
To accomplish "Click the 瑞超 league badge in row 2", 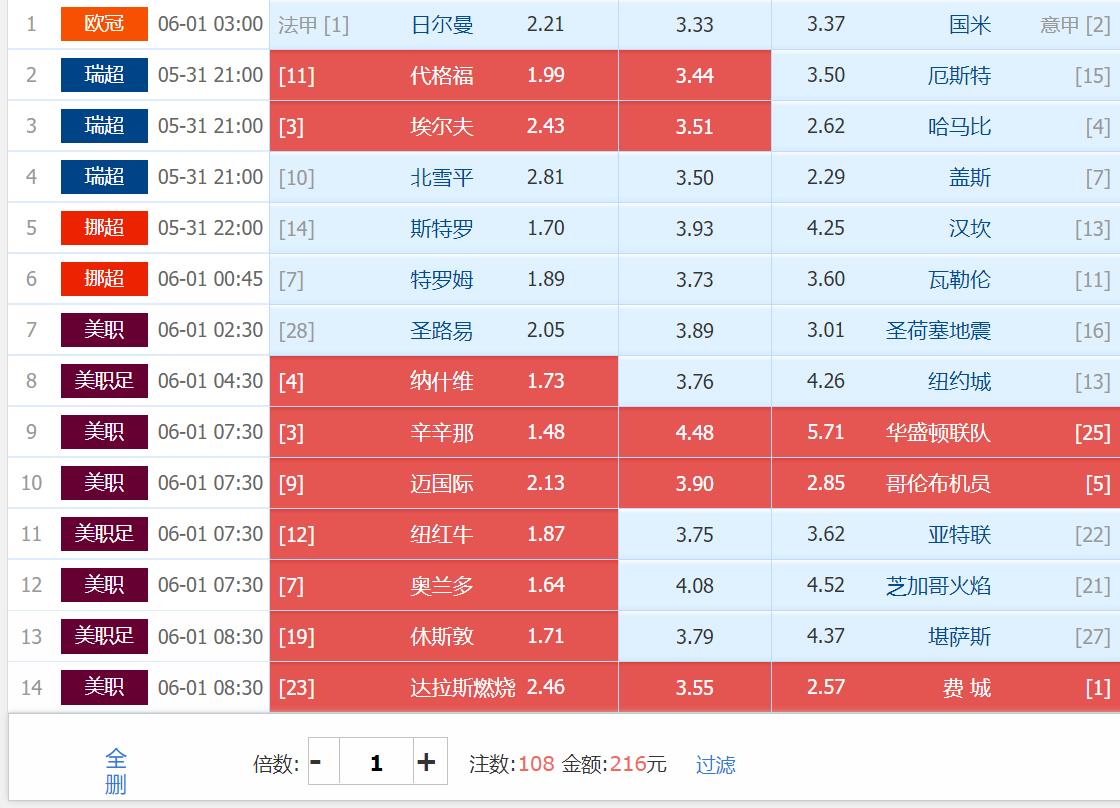I will click(104, 74).
